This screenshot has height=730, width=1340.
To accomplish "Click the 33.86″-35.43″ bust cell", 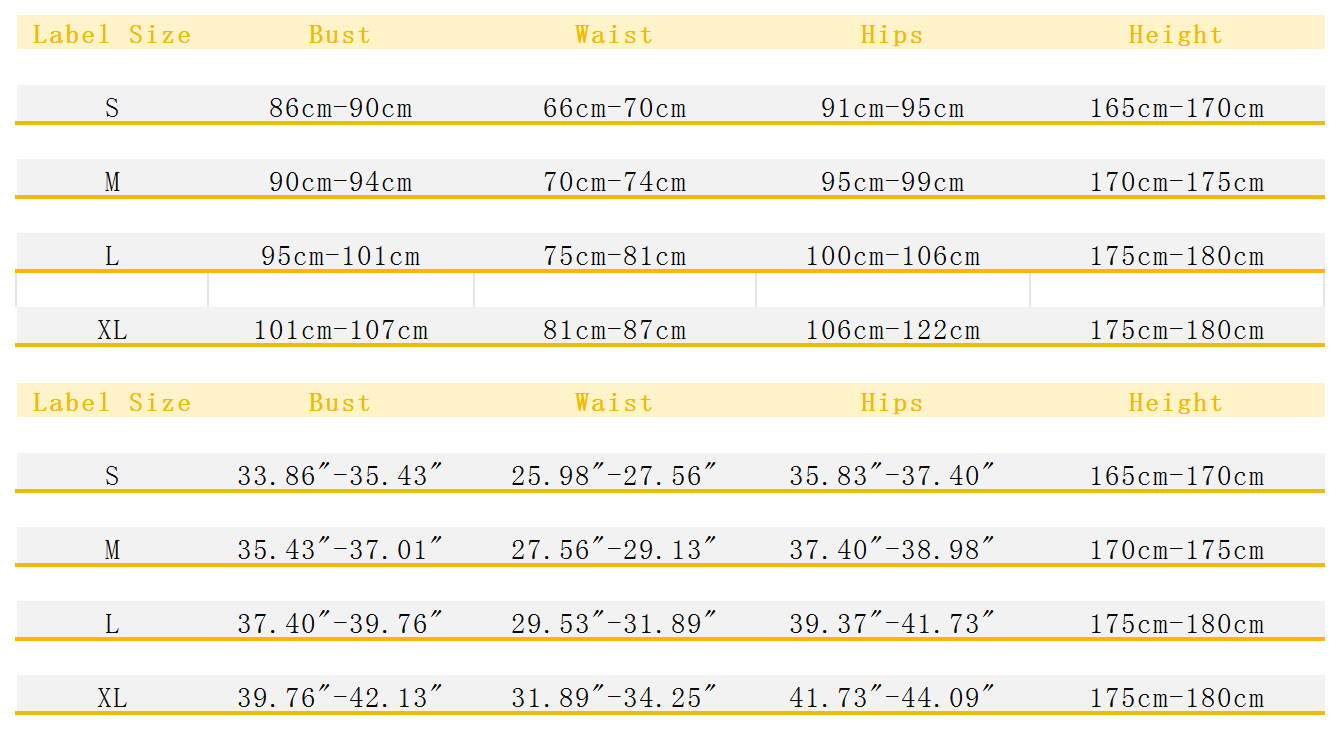I will pos(340,476).
